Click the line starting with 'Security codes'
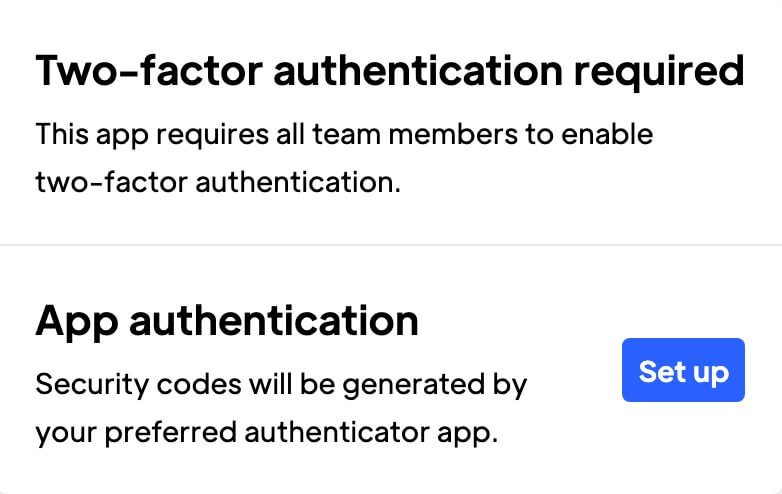782x494 pixels. click(x=281, y=384)
